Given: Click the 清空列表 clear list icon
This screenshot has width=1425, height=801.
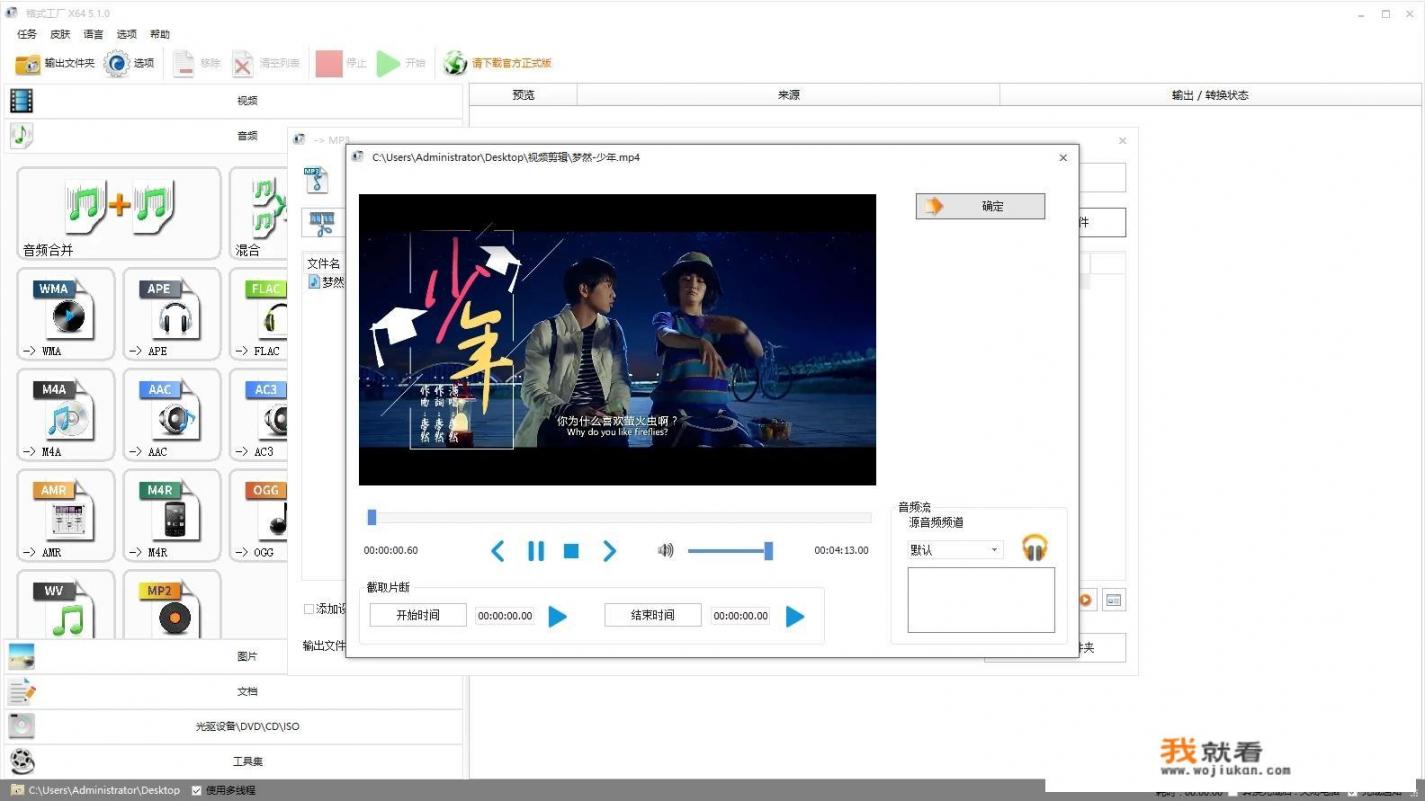Looking at the screenshot, I should click(x=243, y=64).
